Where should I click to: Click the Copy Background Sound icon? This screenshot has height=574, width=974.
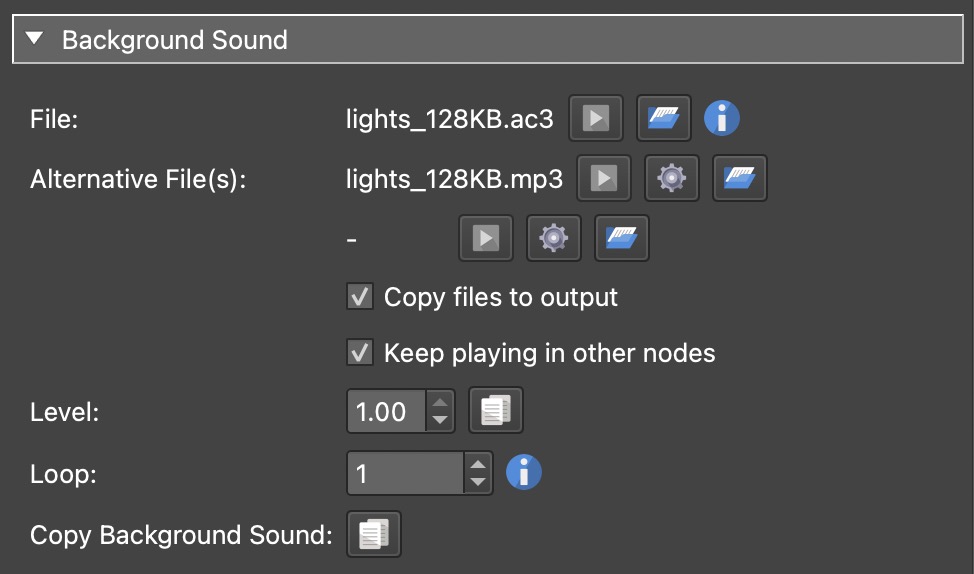click(373, 534)
